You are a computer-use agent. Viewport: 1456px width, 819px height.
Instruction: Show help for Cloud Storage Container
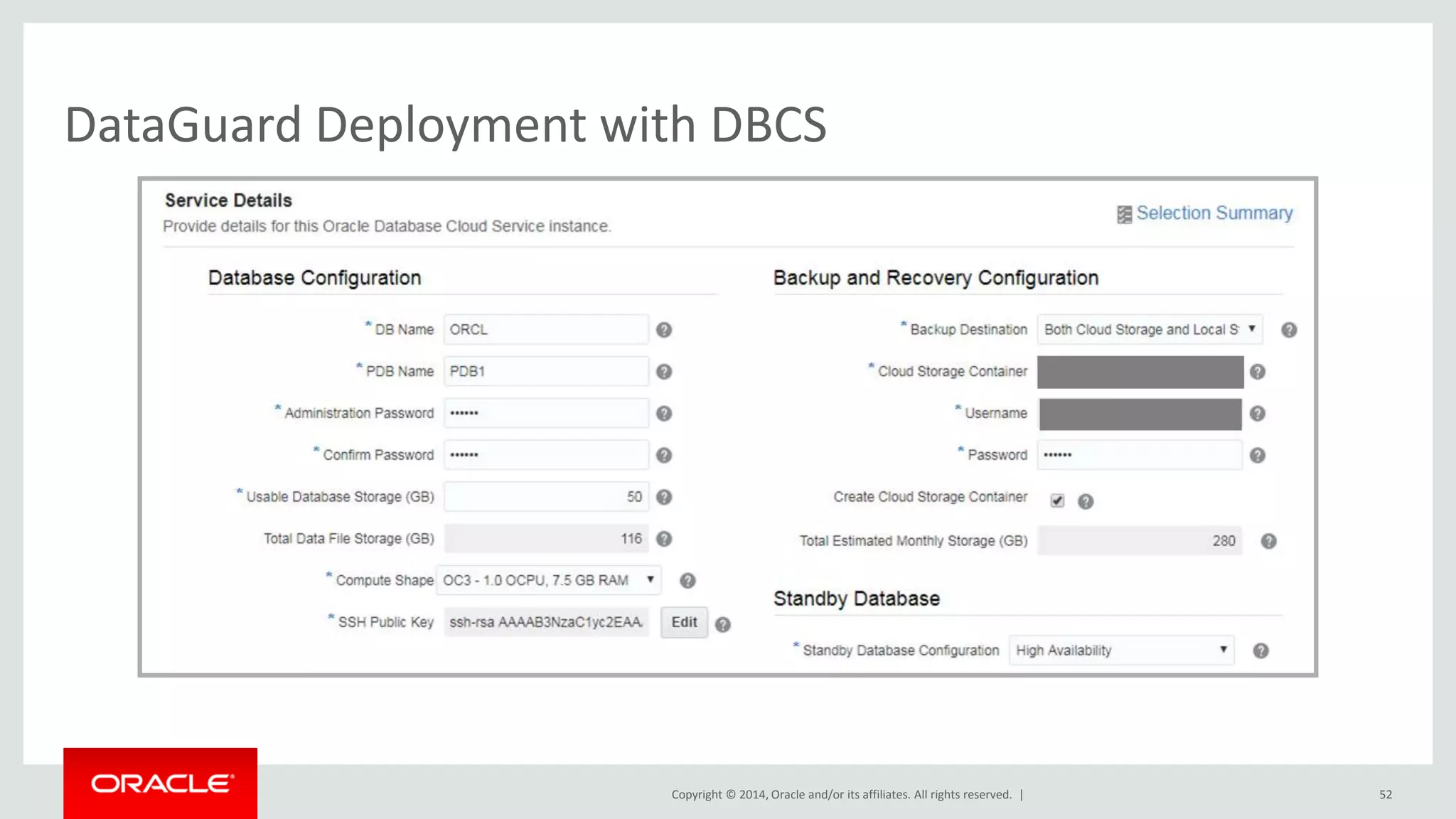1258,372
